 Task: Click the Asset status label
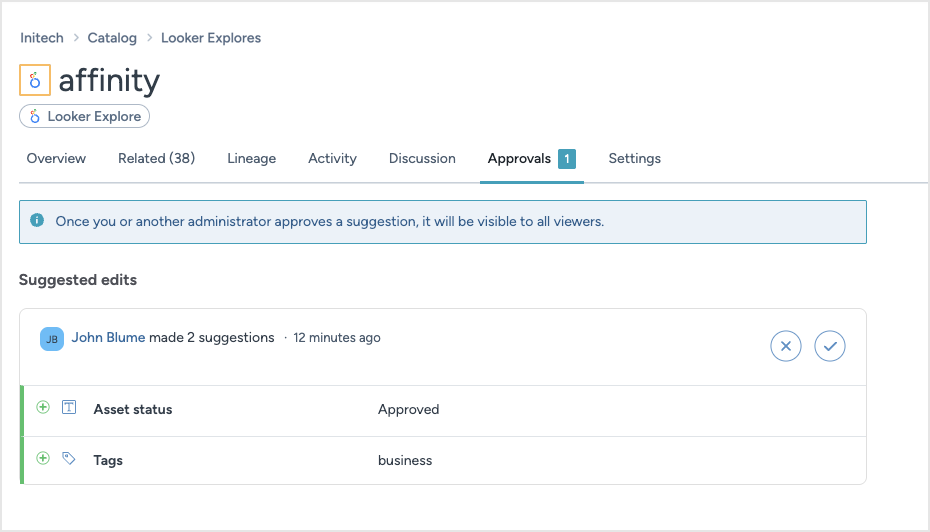133,409
